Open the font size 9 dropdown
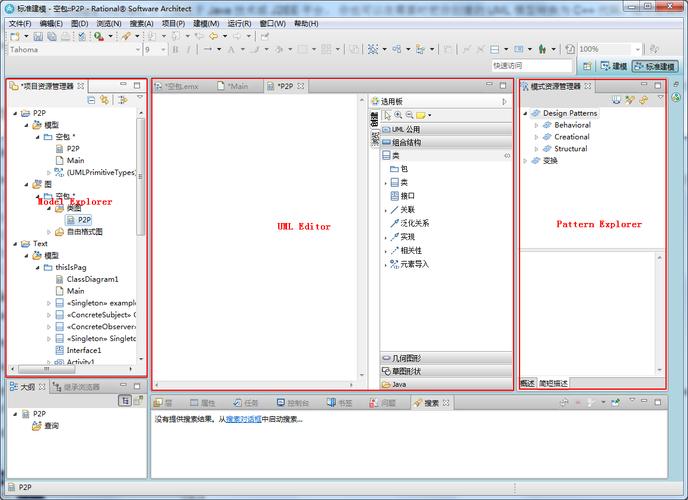688x500 pixels. coord(163,50)
